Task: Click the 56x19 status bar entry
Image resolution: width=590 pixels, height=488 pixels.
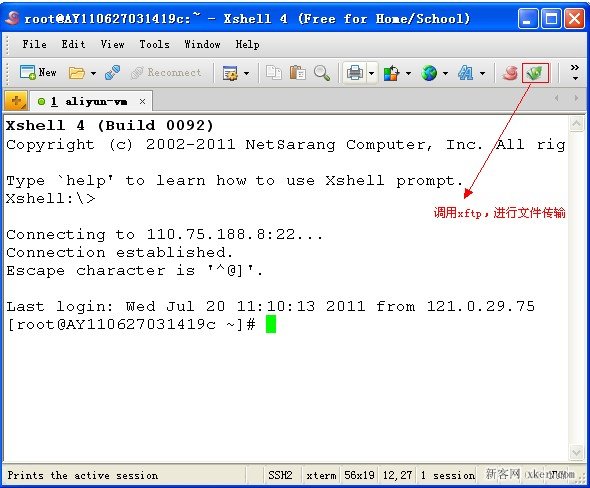Action: (359, 475)
